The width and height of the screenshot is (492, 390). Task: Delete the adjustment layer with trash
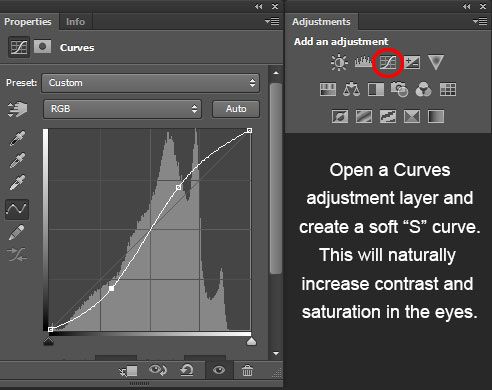247,370
